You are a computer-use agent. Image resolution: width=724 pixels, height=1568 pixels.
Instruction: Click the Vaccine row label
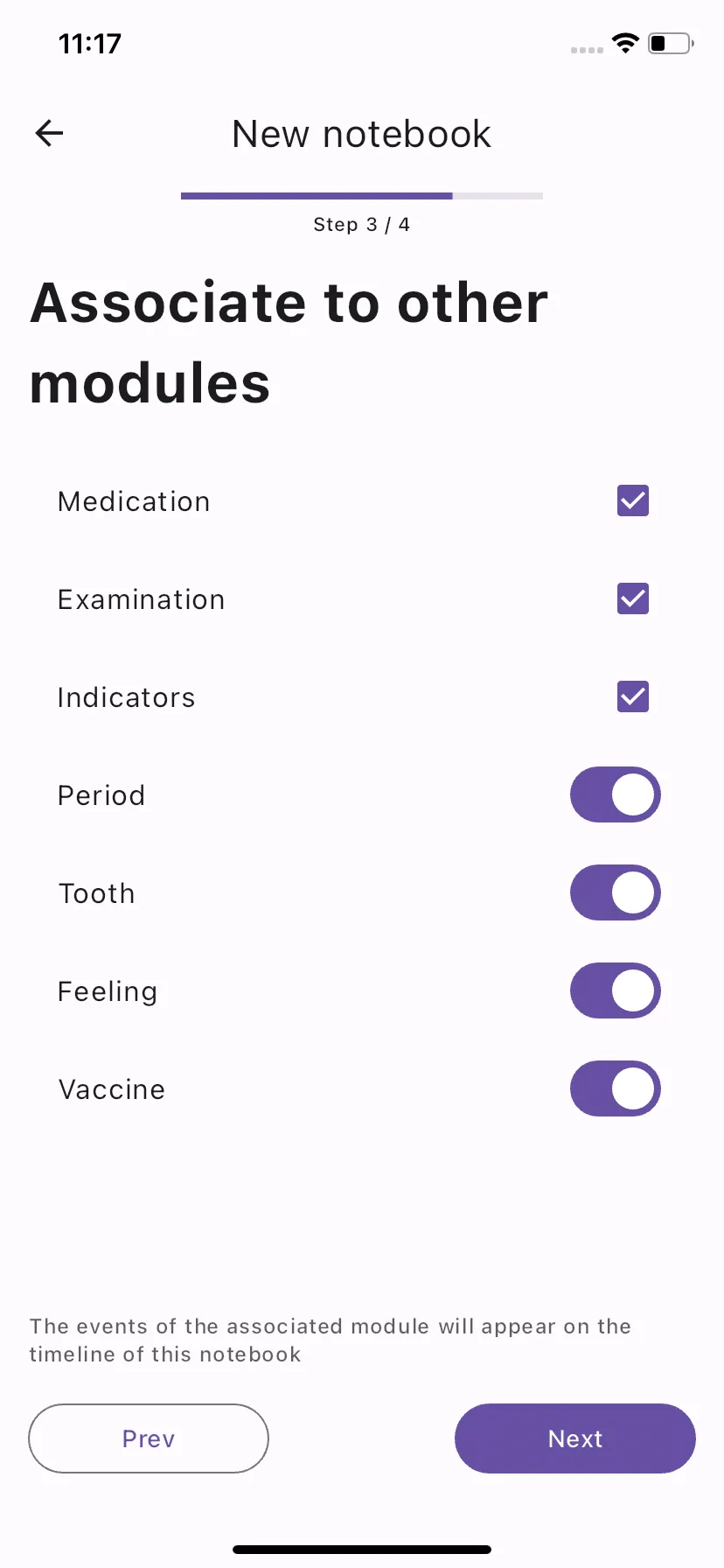click(x=112, y=1089)
